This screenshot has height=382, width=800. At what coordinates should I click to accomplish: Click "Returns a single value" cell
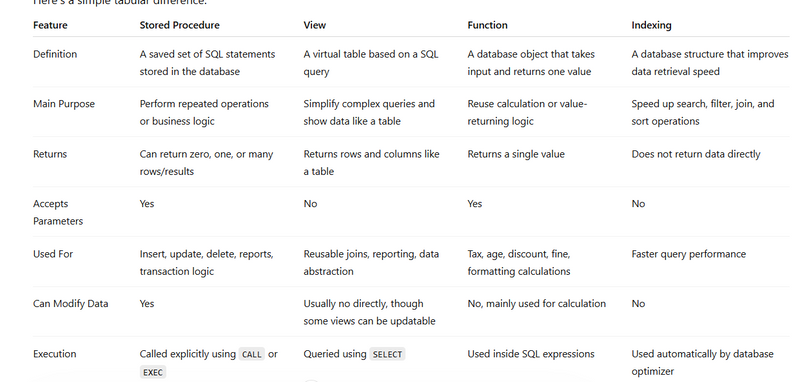[516, 154]
